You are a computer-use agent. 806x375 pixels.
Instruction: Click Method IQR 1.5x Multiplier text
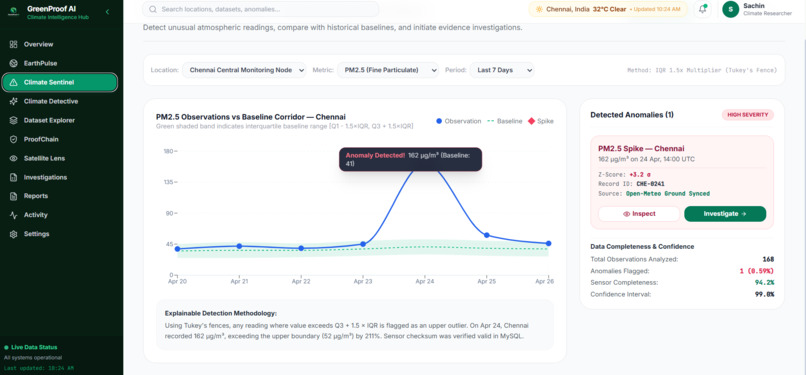coord(702,70)
